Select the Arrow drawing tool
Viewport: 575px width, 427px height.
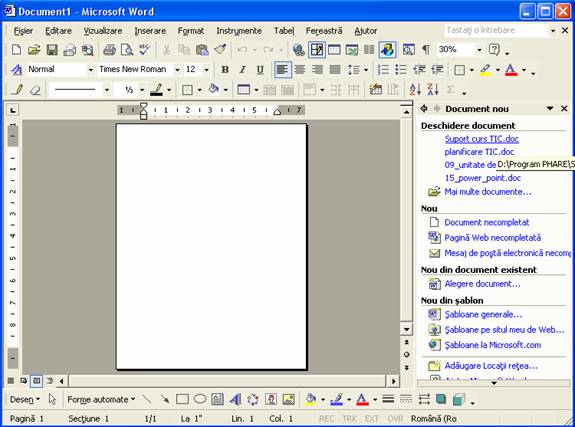(165, 399)
